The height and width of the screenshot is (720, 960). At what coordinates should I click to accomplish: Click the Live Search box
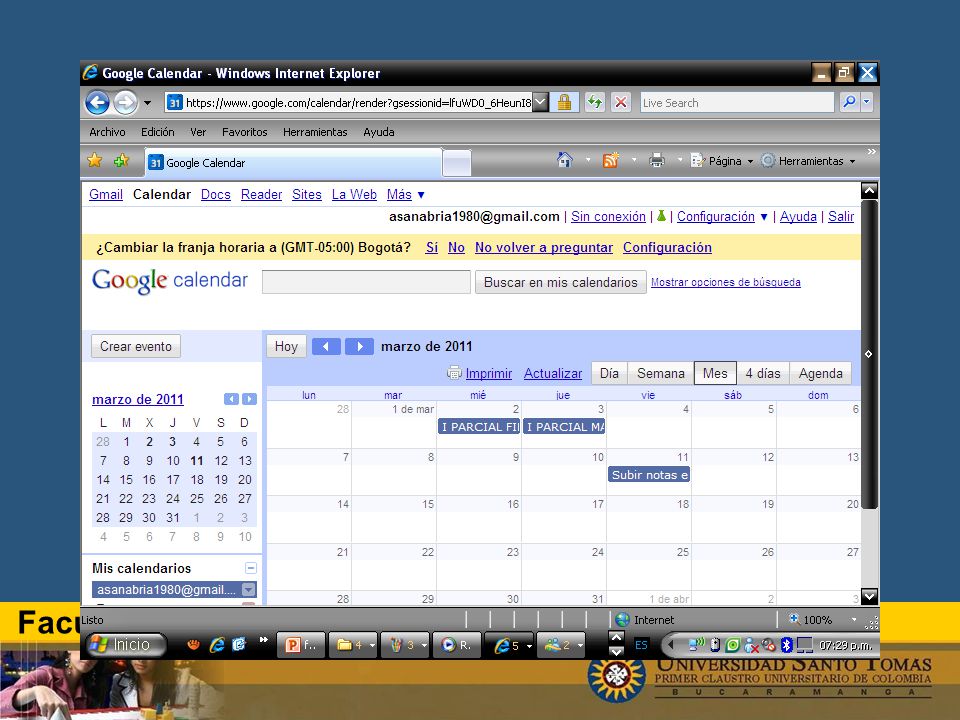tap(737, 103)
